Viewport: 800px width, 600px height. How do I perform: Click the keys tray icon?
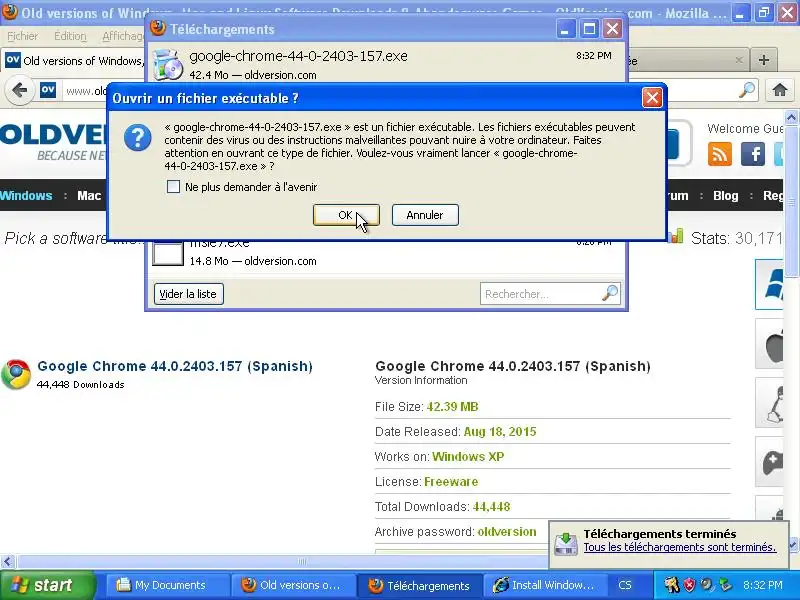[671, 584]
